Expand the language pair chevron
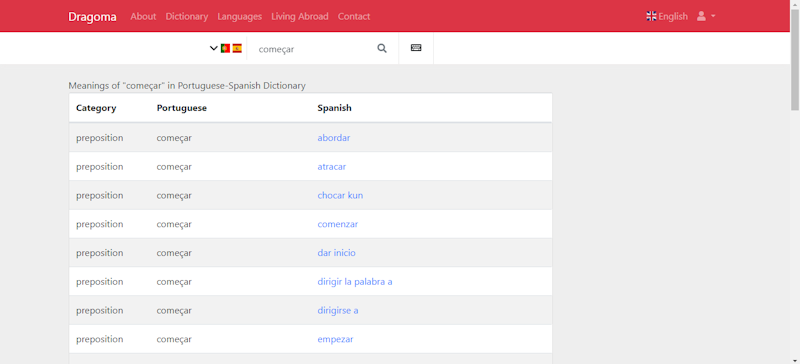The height and width of the screenshot is (364, 800). [214, 48]
